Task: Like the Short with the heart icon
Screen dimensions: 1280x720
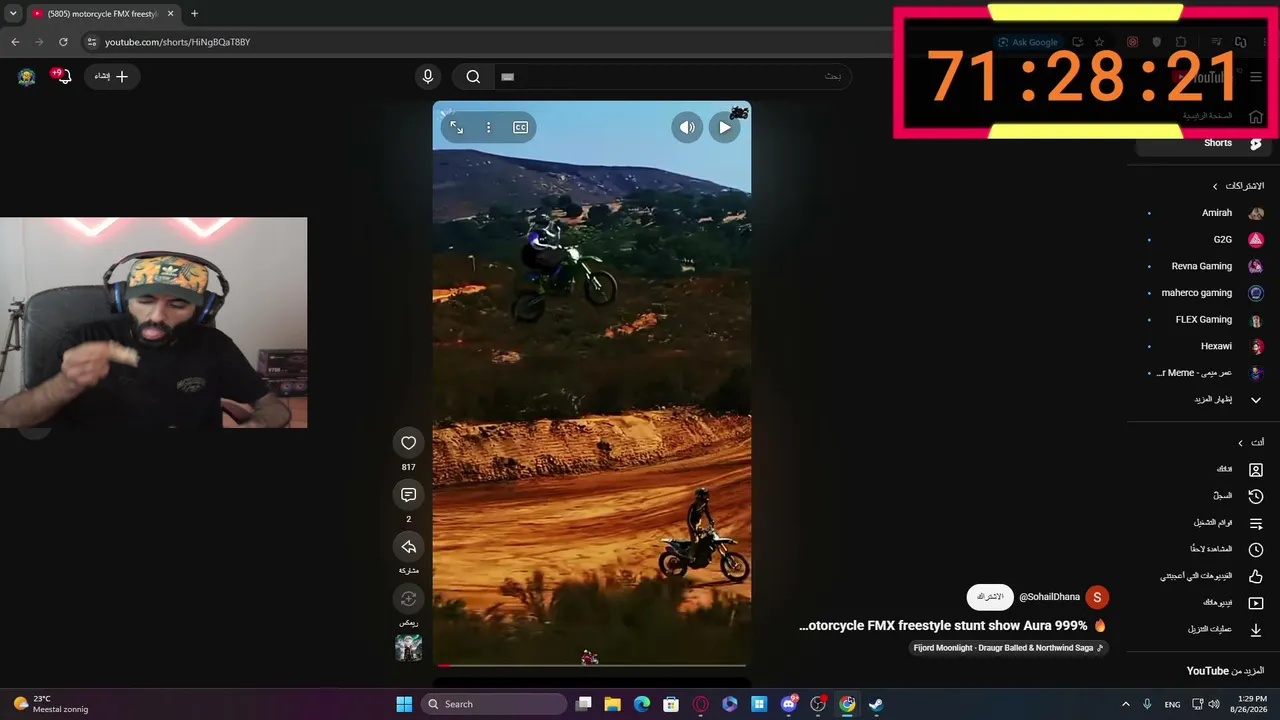Action: click(408, 443)
